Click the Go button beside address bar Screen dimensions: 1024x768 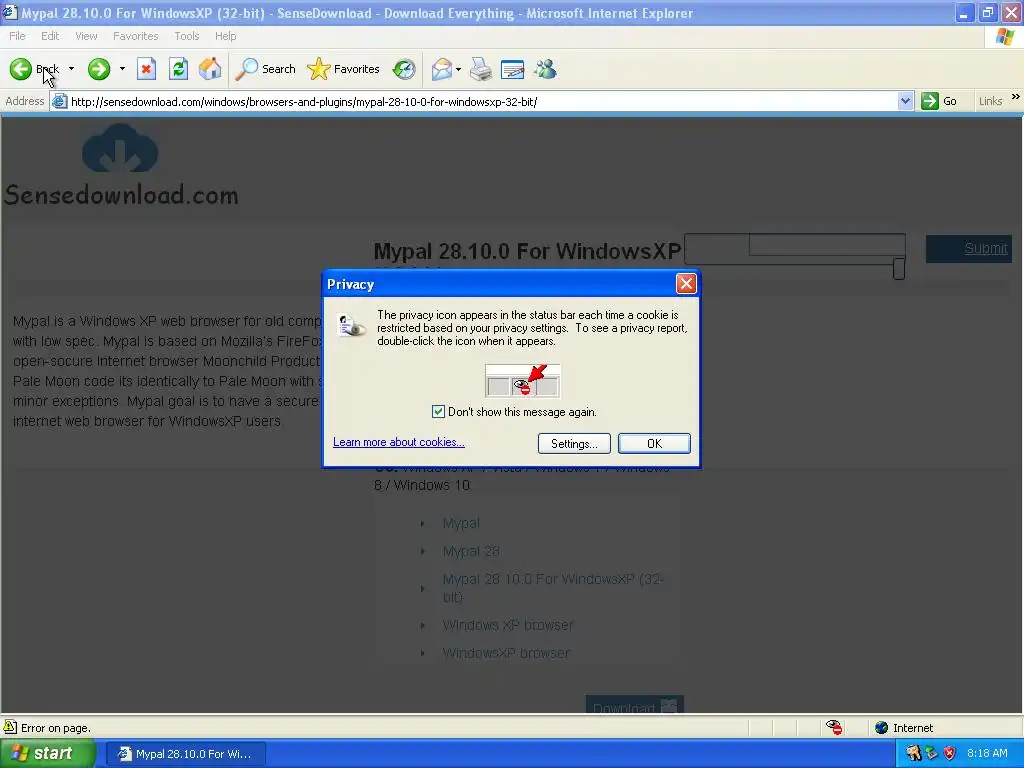(939, 102)
